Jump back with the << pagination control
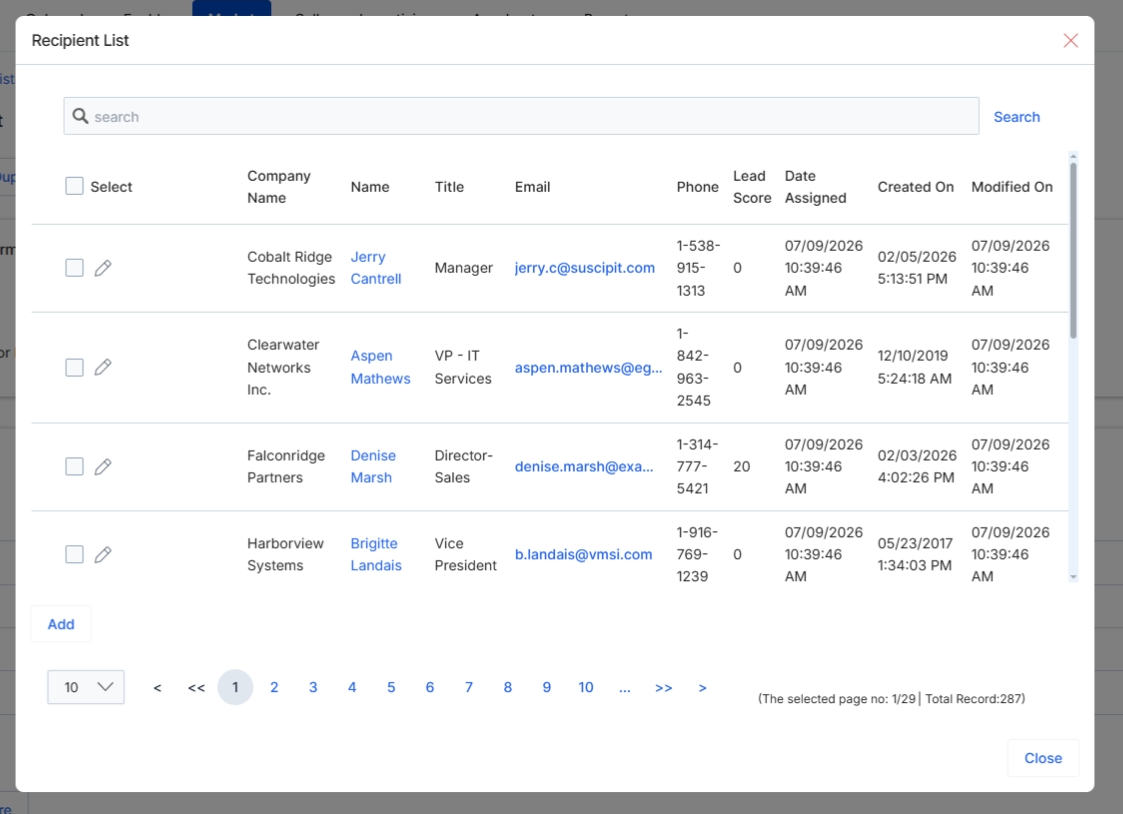The image size is (1123, 814). click(196, 688)
